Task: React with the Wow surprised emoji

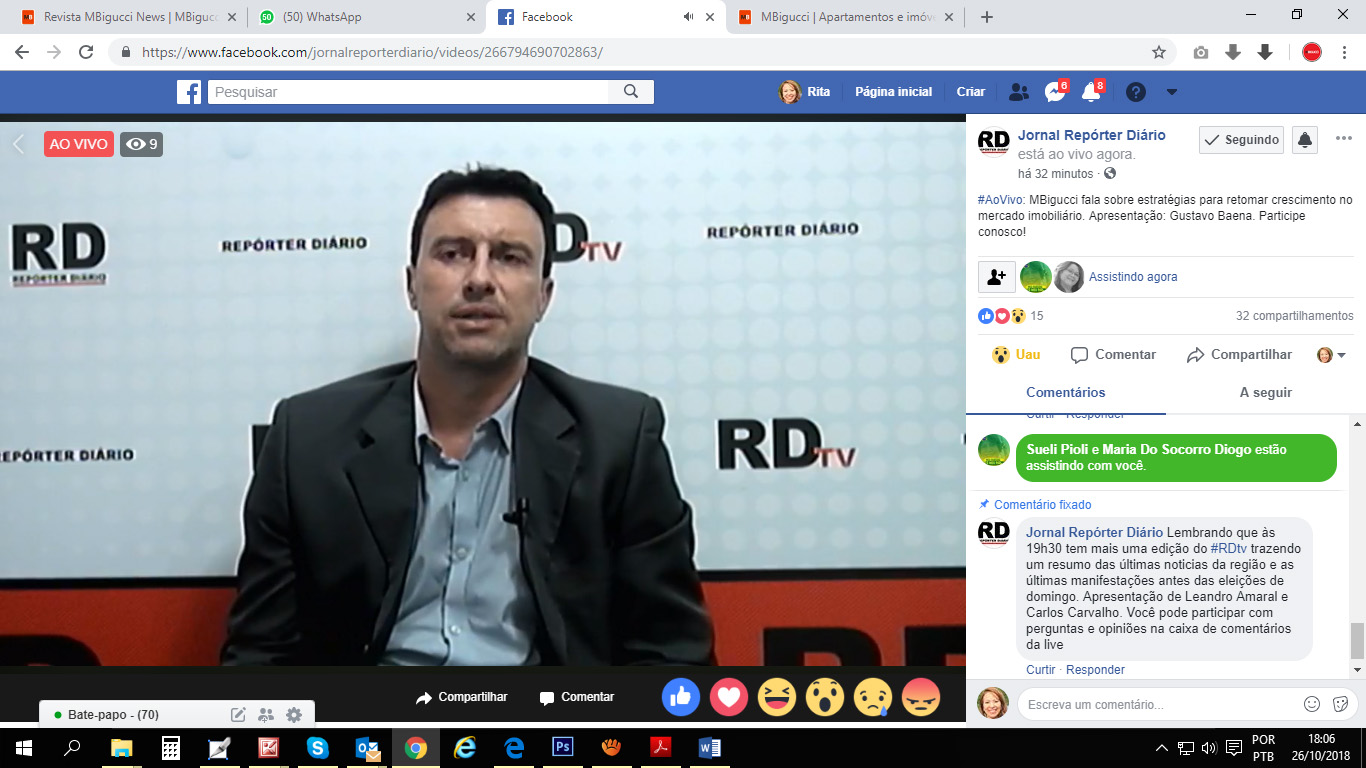Action: point(825,697)
